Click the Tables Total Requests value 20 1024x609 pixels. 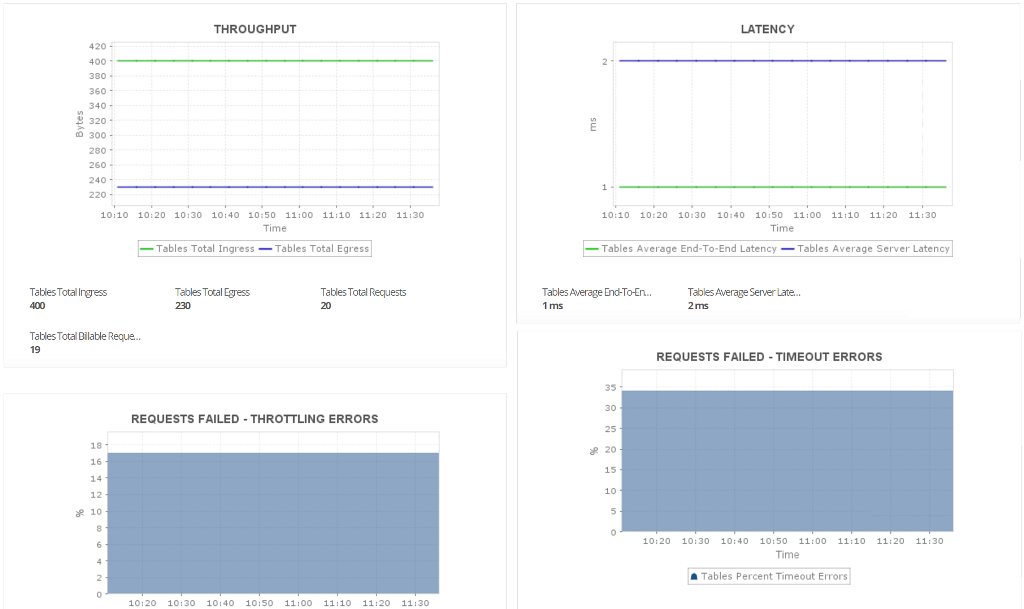326,305
